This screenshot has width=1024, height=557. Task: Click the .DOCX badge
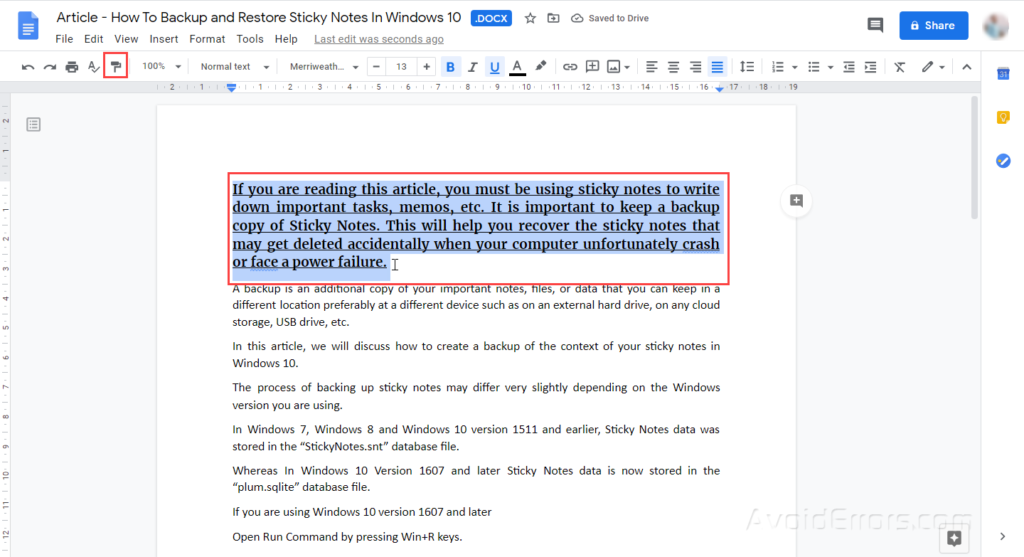[491, 18]
